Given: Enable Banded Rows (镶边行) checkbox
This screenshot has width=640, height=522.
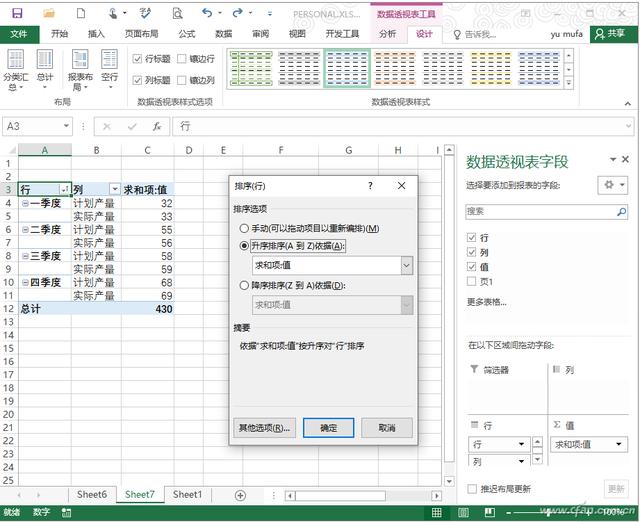Looking at the screenshot, I should [182, 59].
